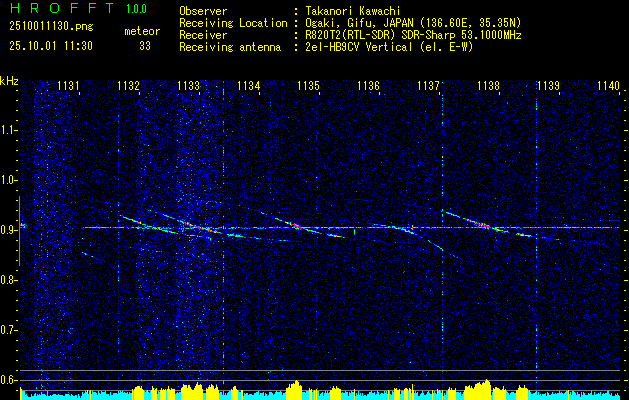Click the Receiving Location label
This screenshot has height=400, width=629.
tap(233, 23)
